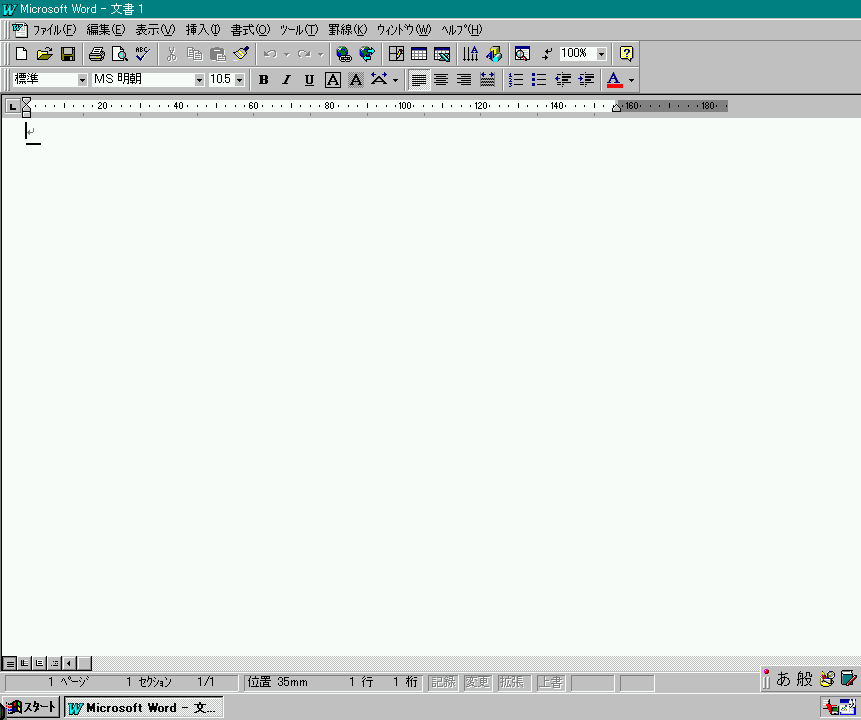
Task: Run the ABC spelling check
Action: tap(143, 54)
